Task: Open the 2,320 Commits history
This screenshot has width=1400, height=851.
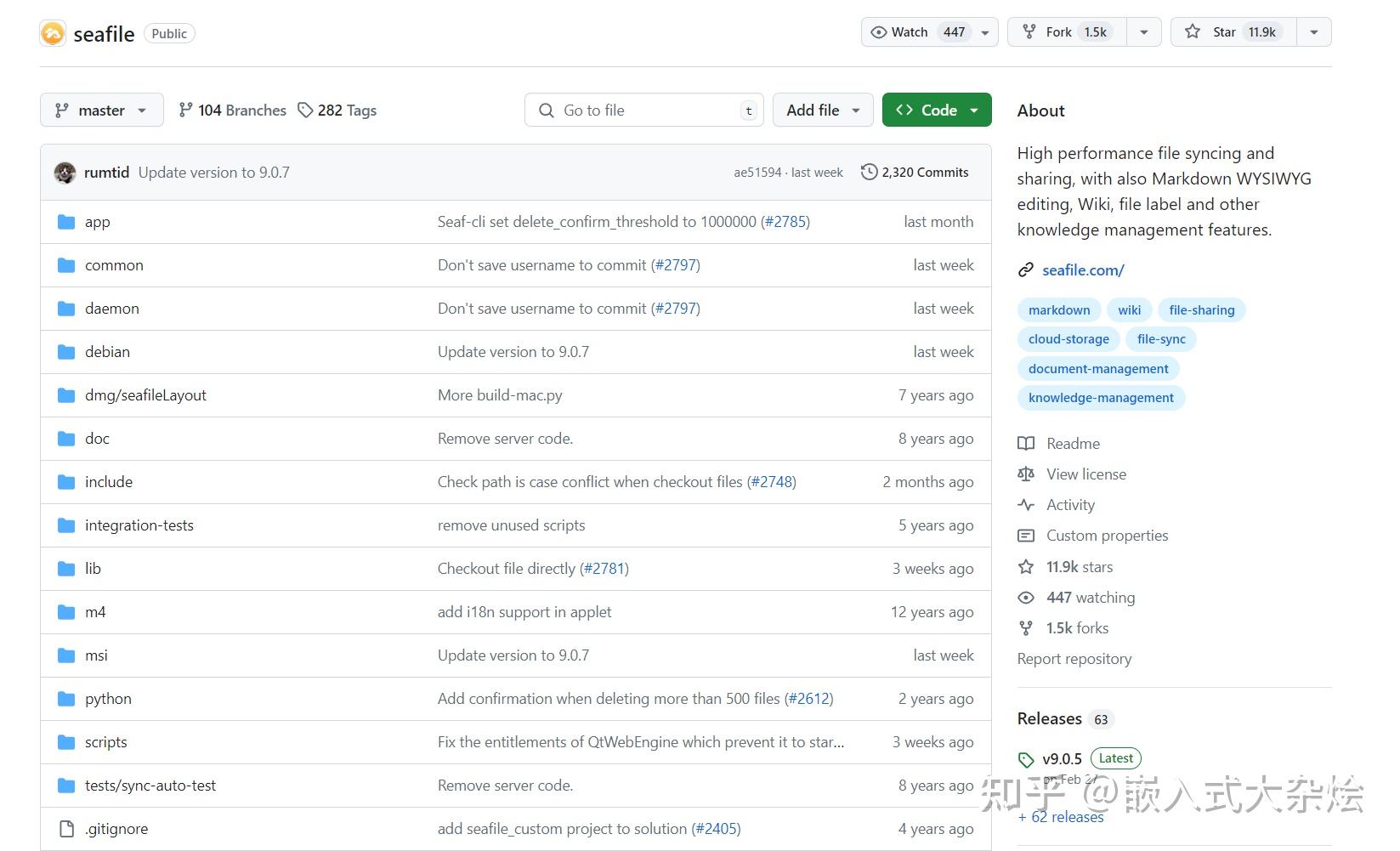Action: tap(915, 173)
